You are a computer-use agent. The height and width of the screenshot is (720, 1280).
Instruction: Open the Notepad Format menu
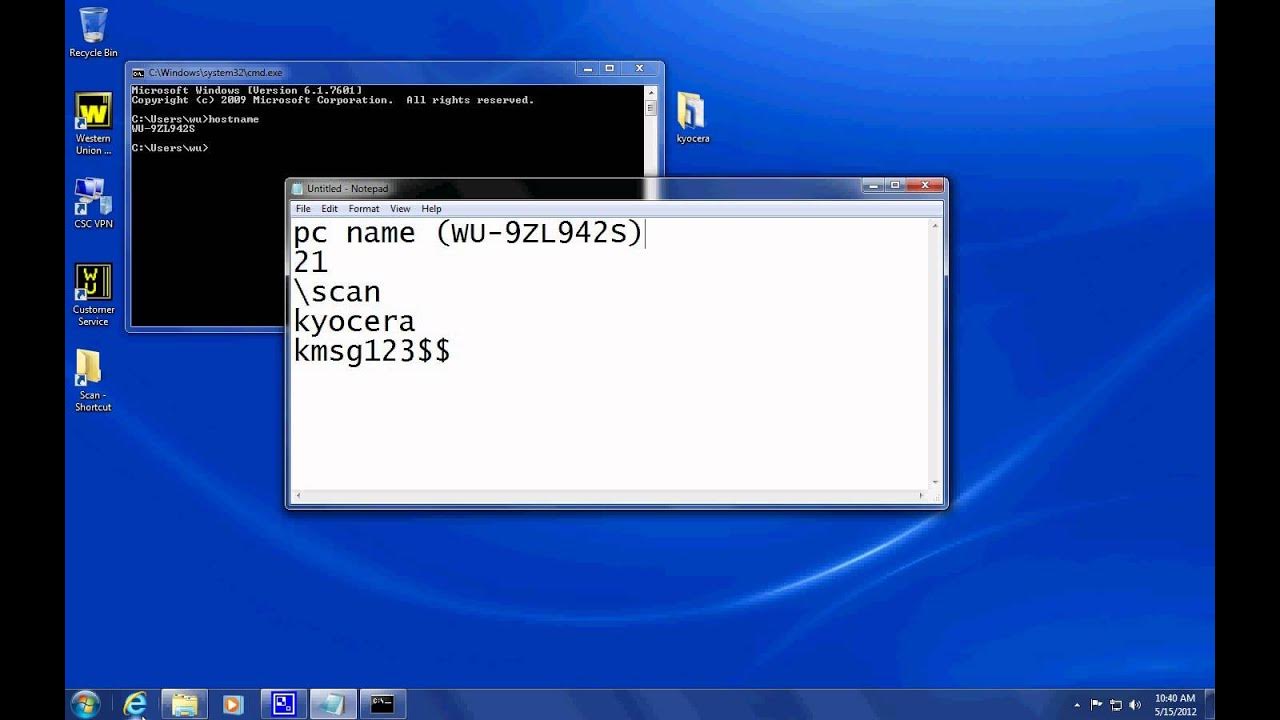point(364,209)
